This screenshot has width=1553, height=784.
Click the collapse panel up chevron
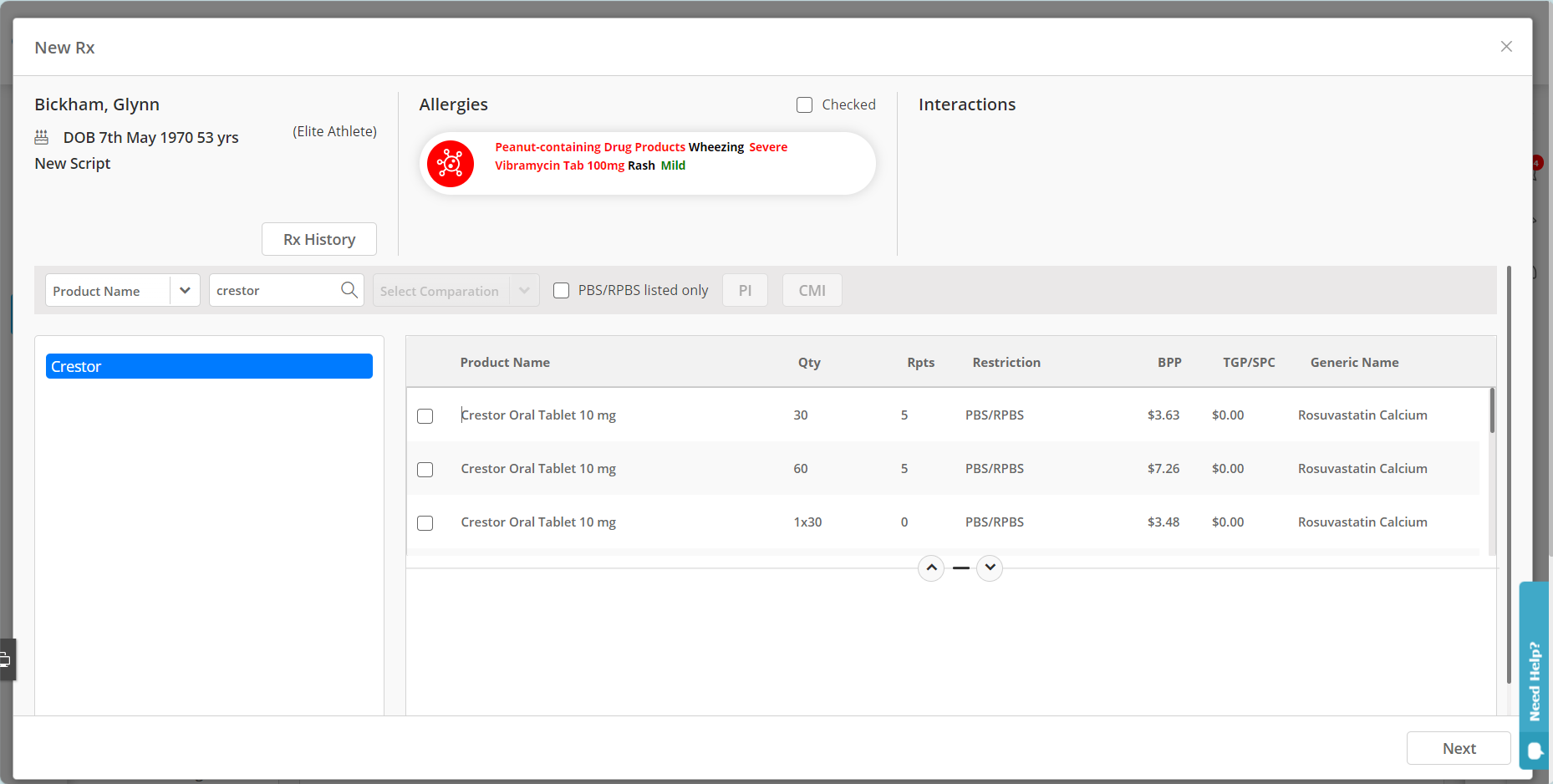931,568
